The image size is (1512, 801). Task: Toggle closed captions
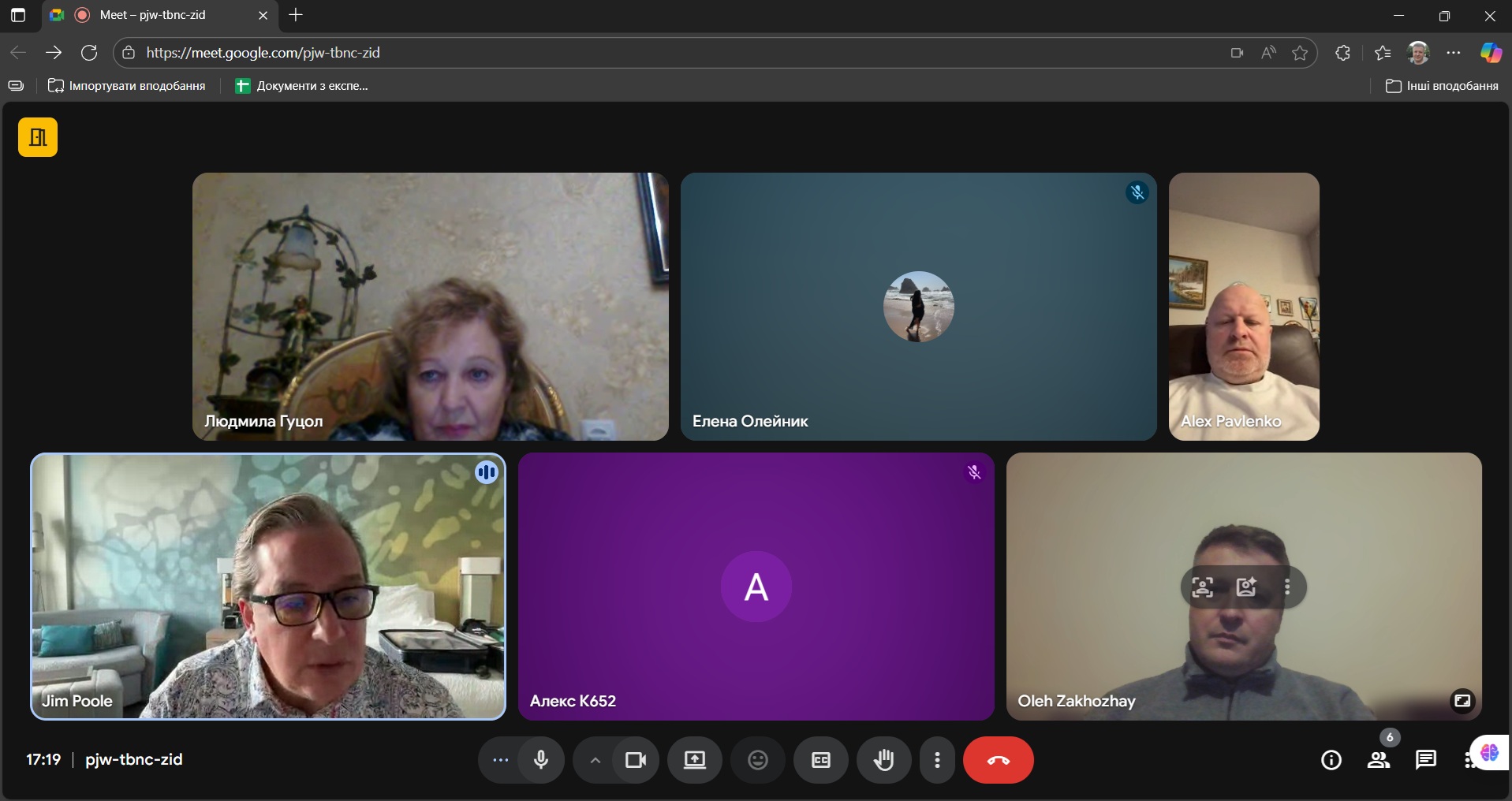click(x=821, y=760)
